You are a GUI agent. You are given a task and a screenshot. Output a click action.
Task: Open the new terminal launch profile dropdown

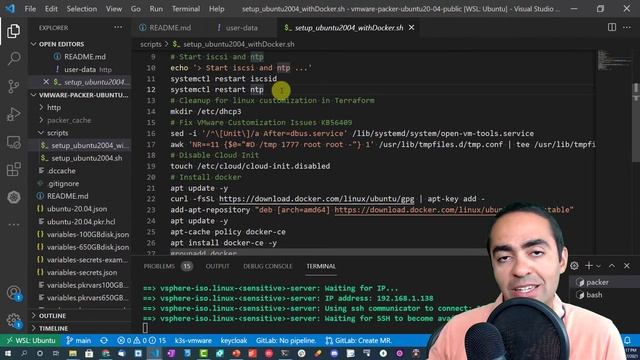(598, 266)
